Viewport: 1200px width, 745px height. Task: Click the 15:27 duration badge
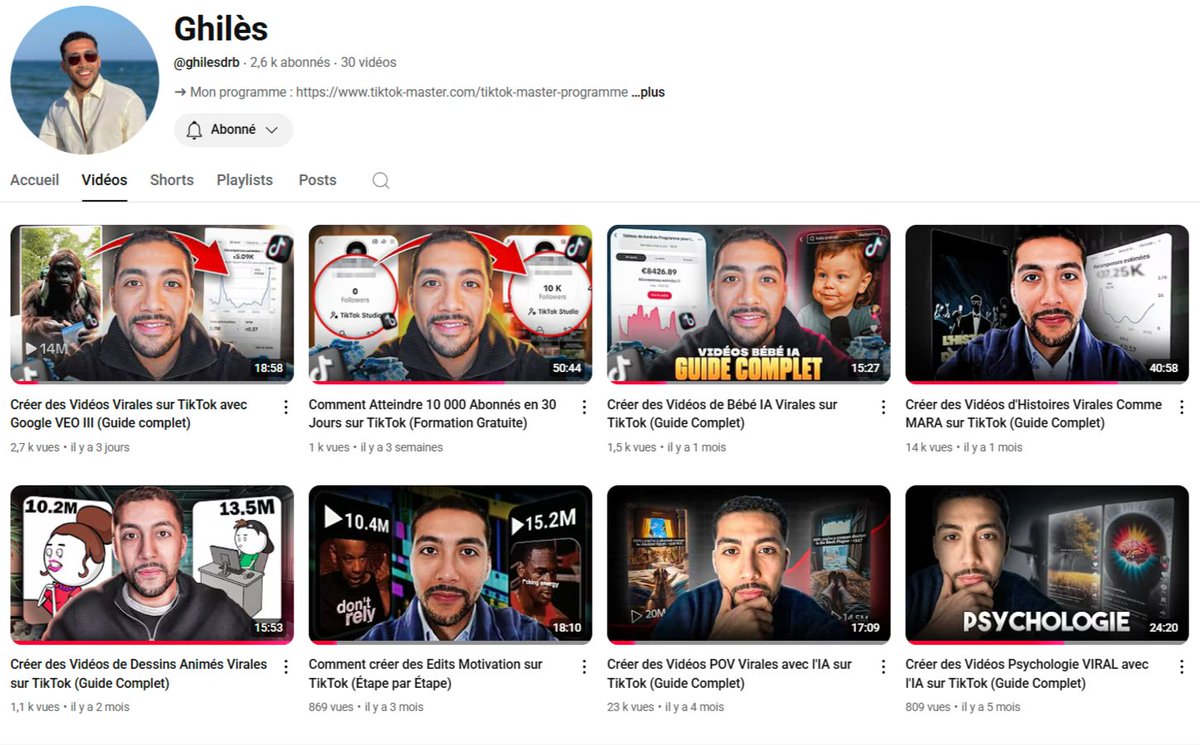865,368
